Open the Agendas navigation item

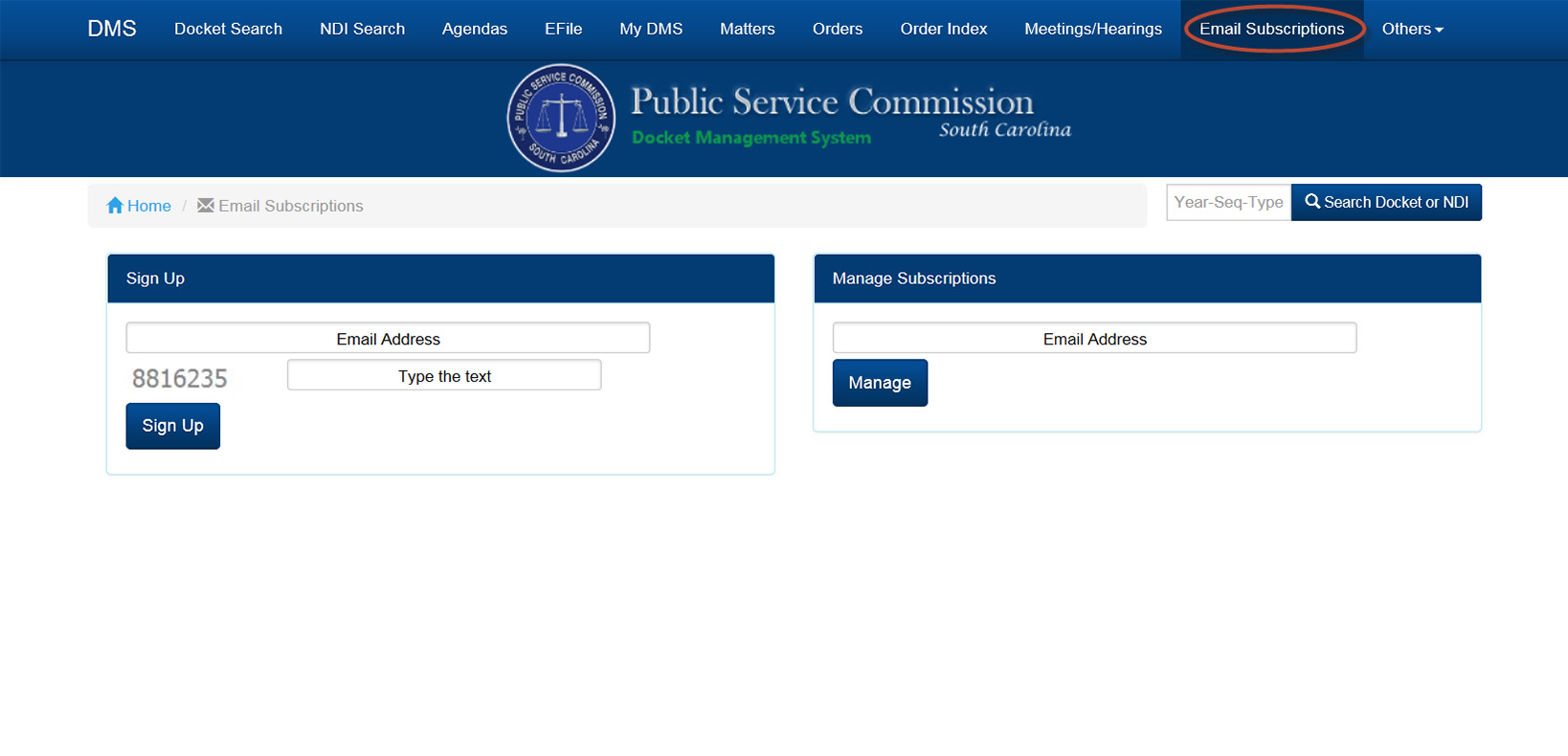[474, 29]
